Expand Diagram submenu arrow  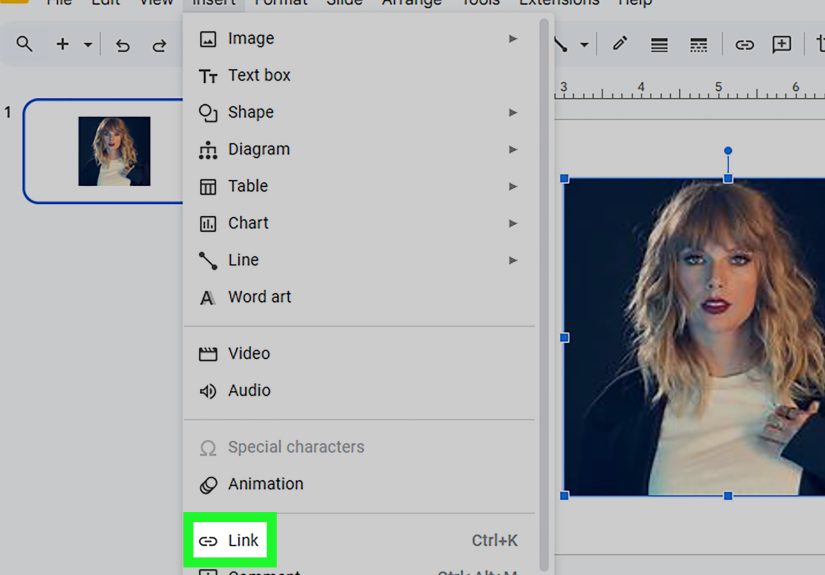(x=512, y=149)
